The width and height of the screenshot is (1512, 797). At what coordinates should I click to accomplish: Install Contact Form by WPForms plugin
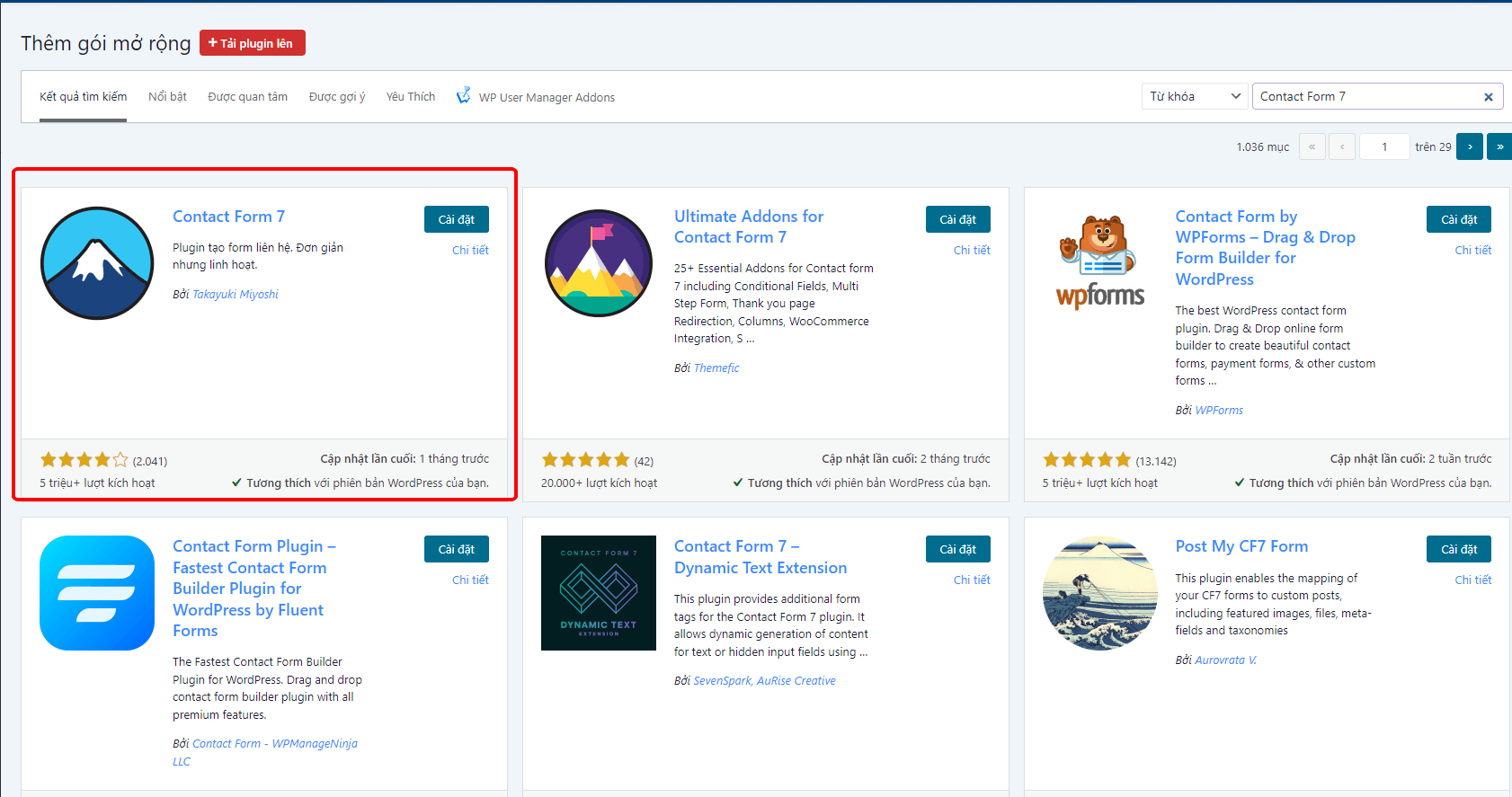coord(1458,219)
